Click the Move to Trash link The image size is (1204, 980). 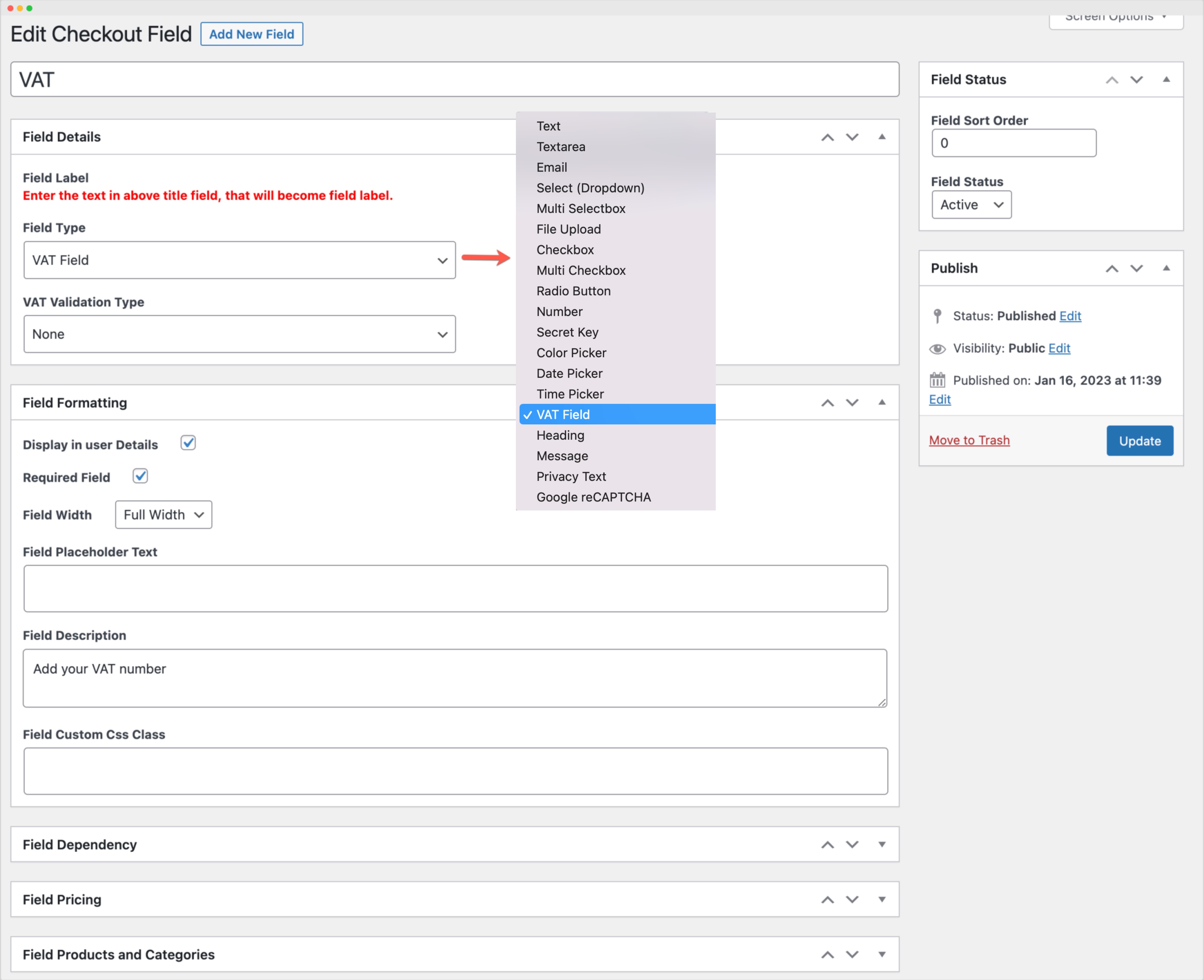[969, 440]
